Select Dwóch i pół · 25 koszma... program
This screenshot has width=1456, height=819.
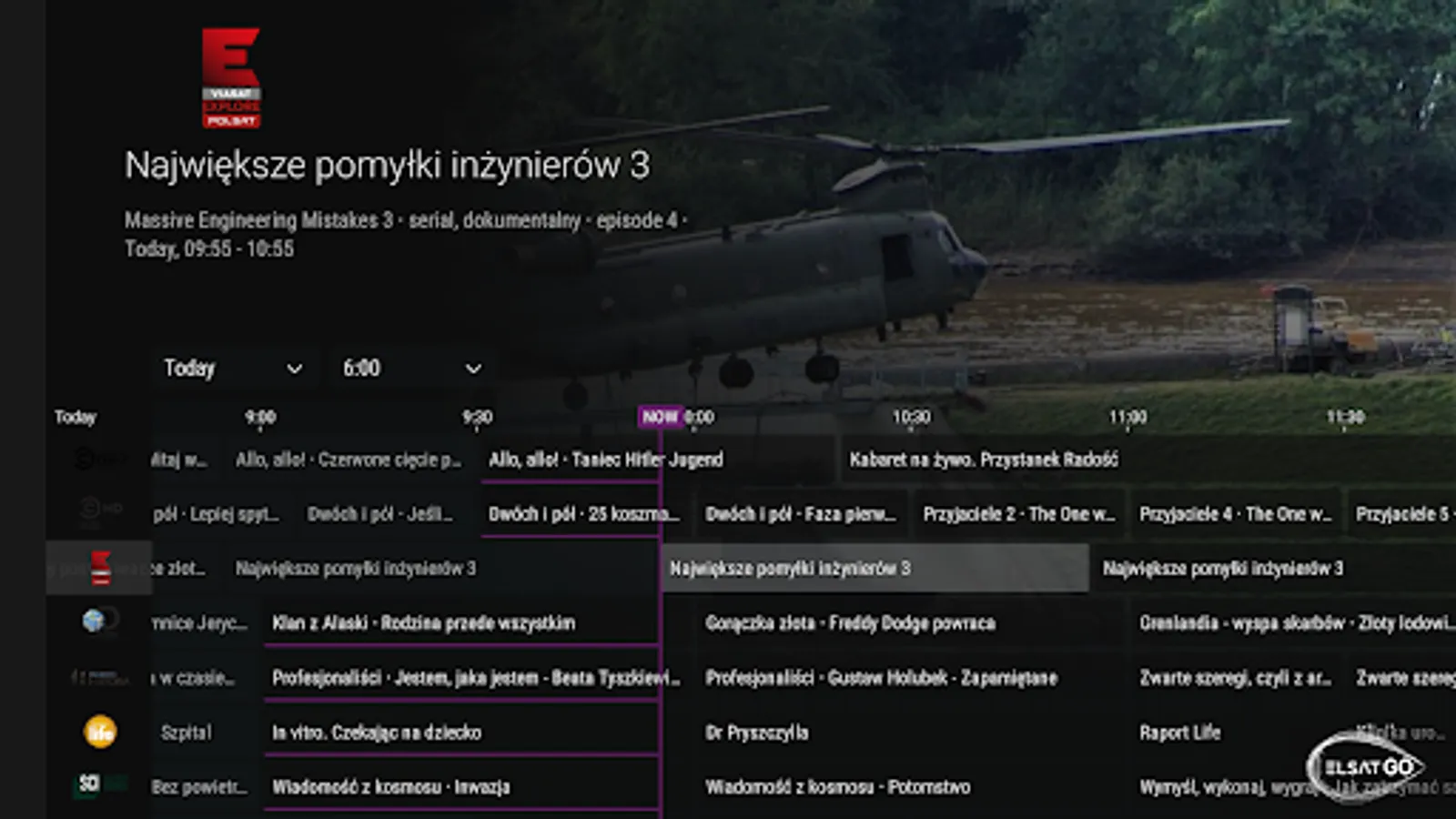coord(584,514)
